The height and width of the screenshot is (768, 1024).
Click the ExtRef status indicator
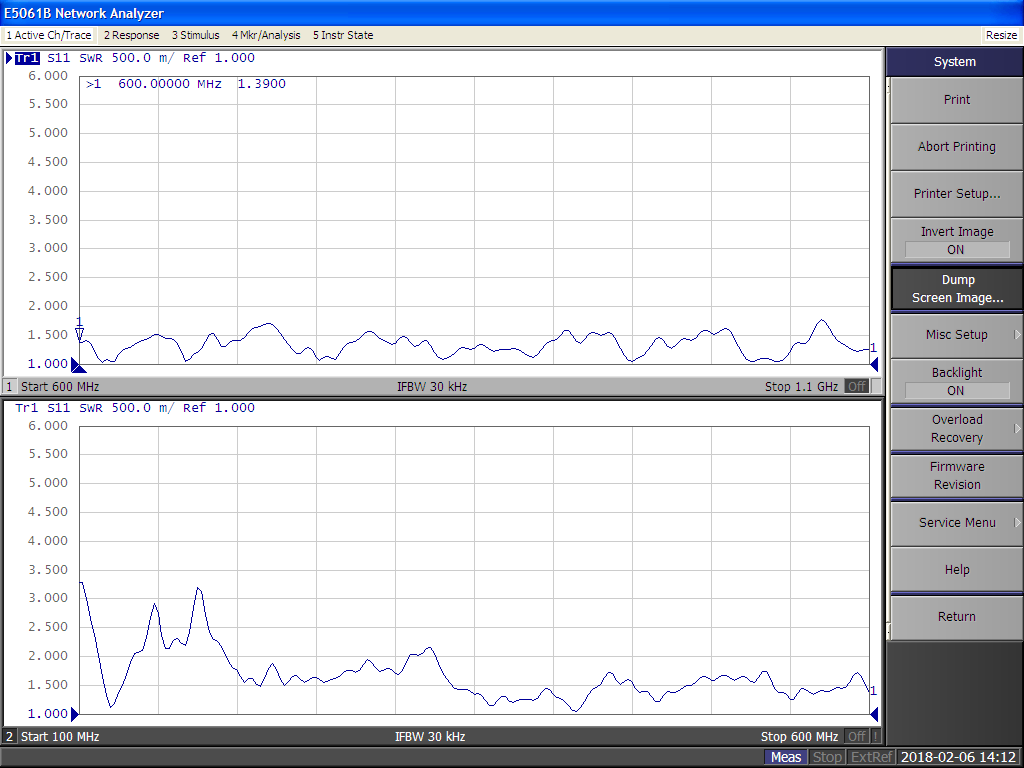[x=870, y=757]
